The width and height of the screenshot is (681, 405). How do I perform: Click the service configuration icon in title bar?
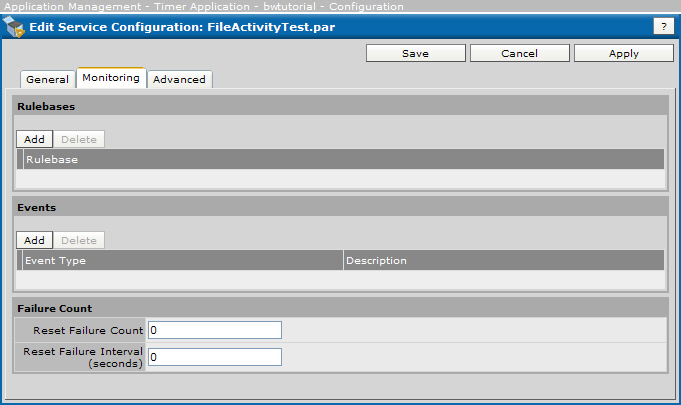coord(15,27)
